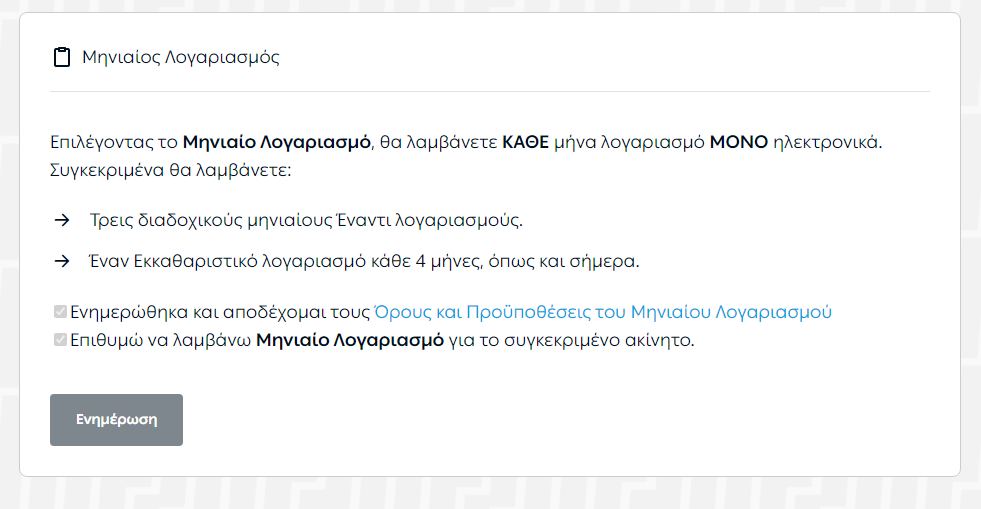Click the clipboard icon beside Μηνιαίος Λογαριασμός

61,57
